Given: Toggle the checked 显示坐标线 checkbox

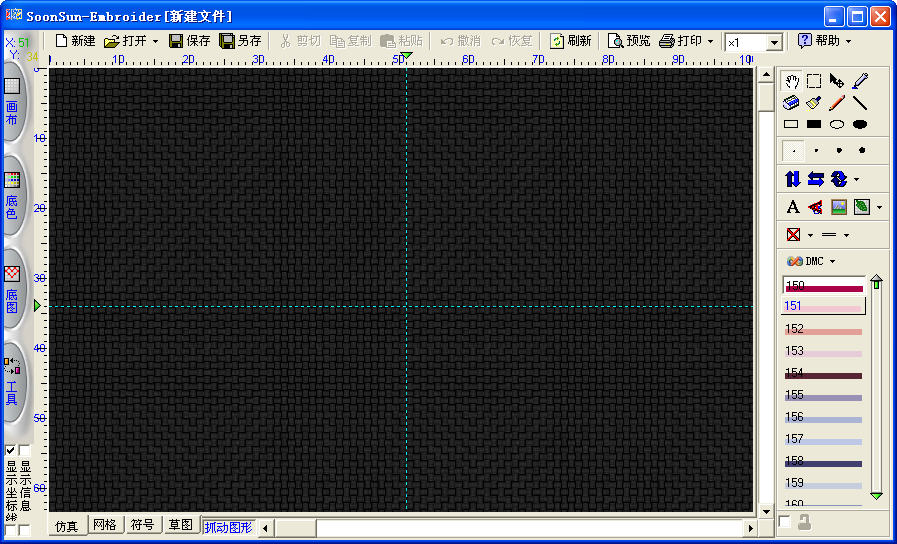Looking at the screenshot, I should 11,451.
